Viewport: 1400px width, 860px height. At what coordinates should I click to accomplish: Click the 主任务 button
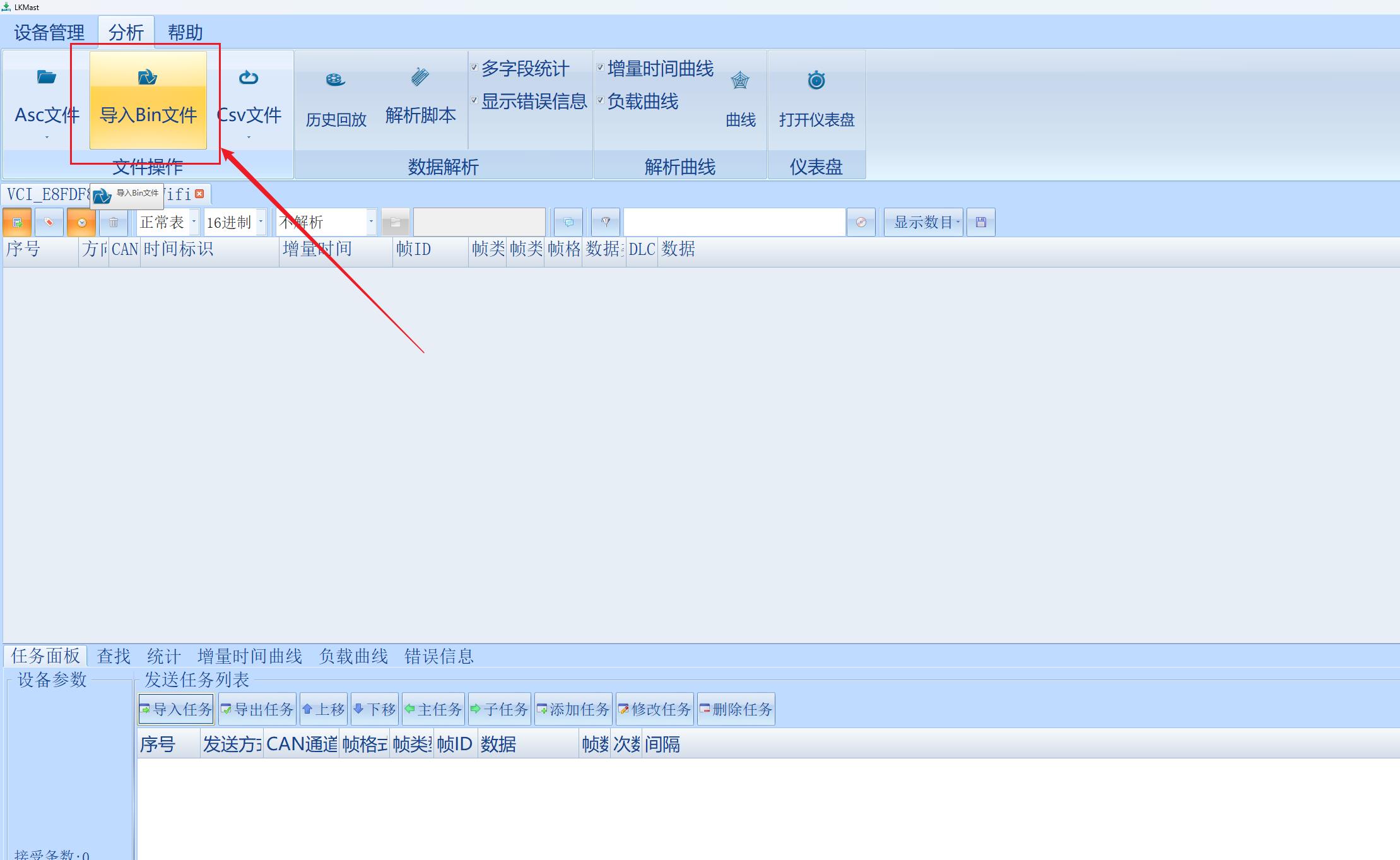coord(433,709)
